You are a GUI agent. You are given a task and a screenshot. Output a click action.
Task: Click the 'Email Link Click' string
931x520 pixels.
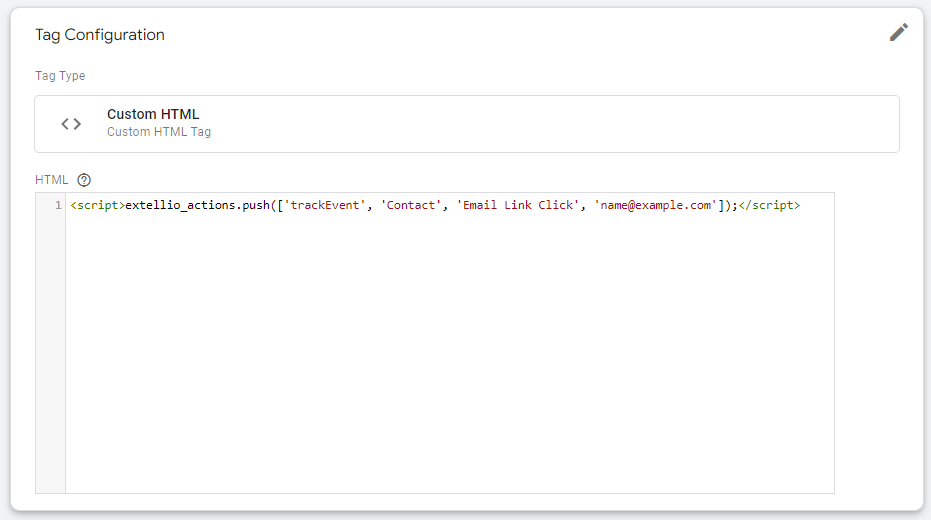click(518, 205)
